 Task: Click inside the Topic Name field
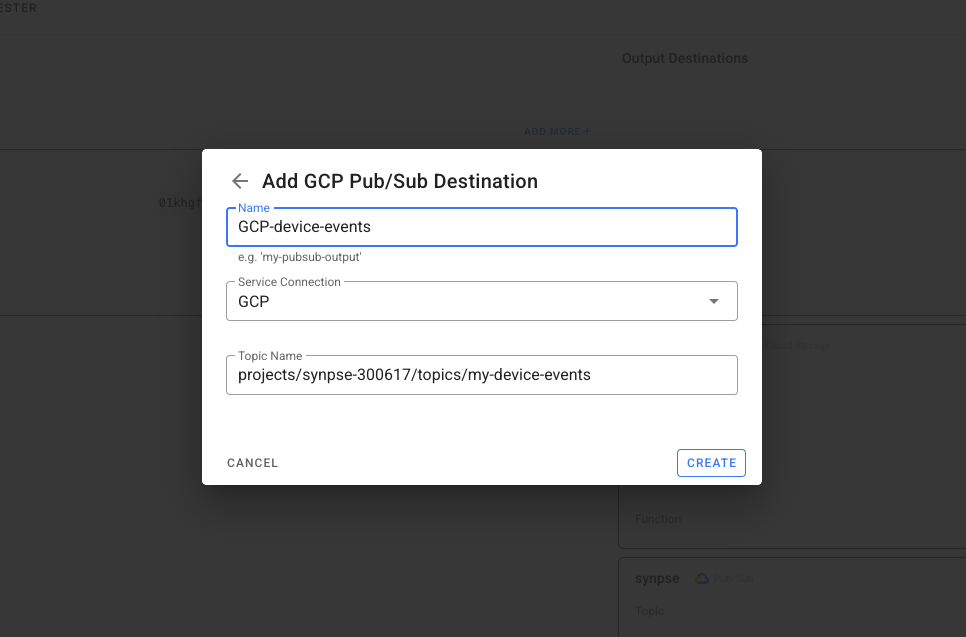pos(482,375)
